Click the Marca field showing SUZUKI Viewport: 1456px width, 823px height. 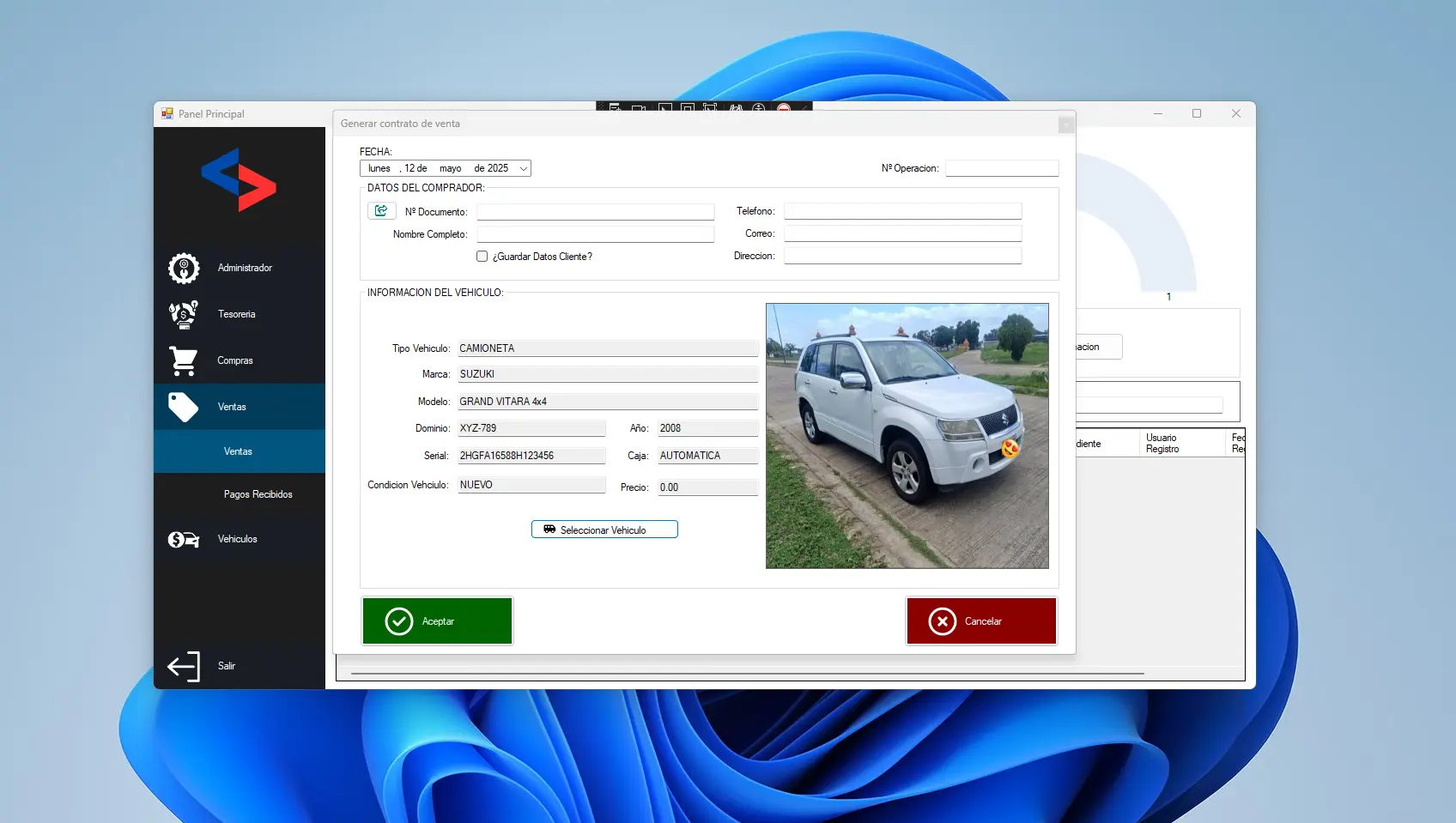(x=608, y=374)
